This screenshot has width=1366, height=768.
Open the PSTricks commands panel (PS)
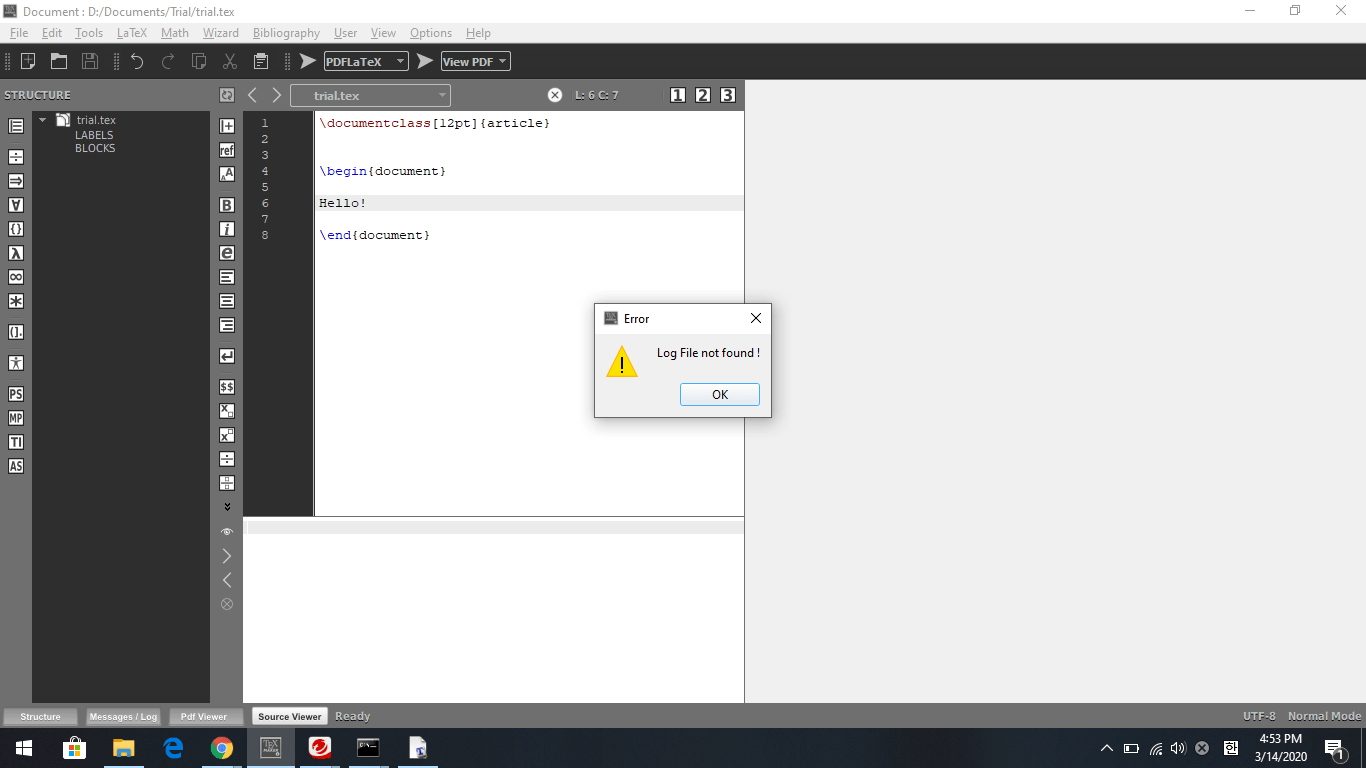(15, 394)
